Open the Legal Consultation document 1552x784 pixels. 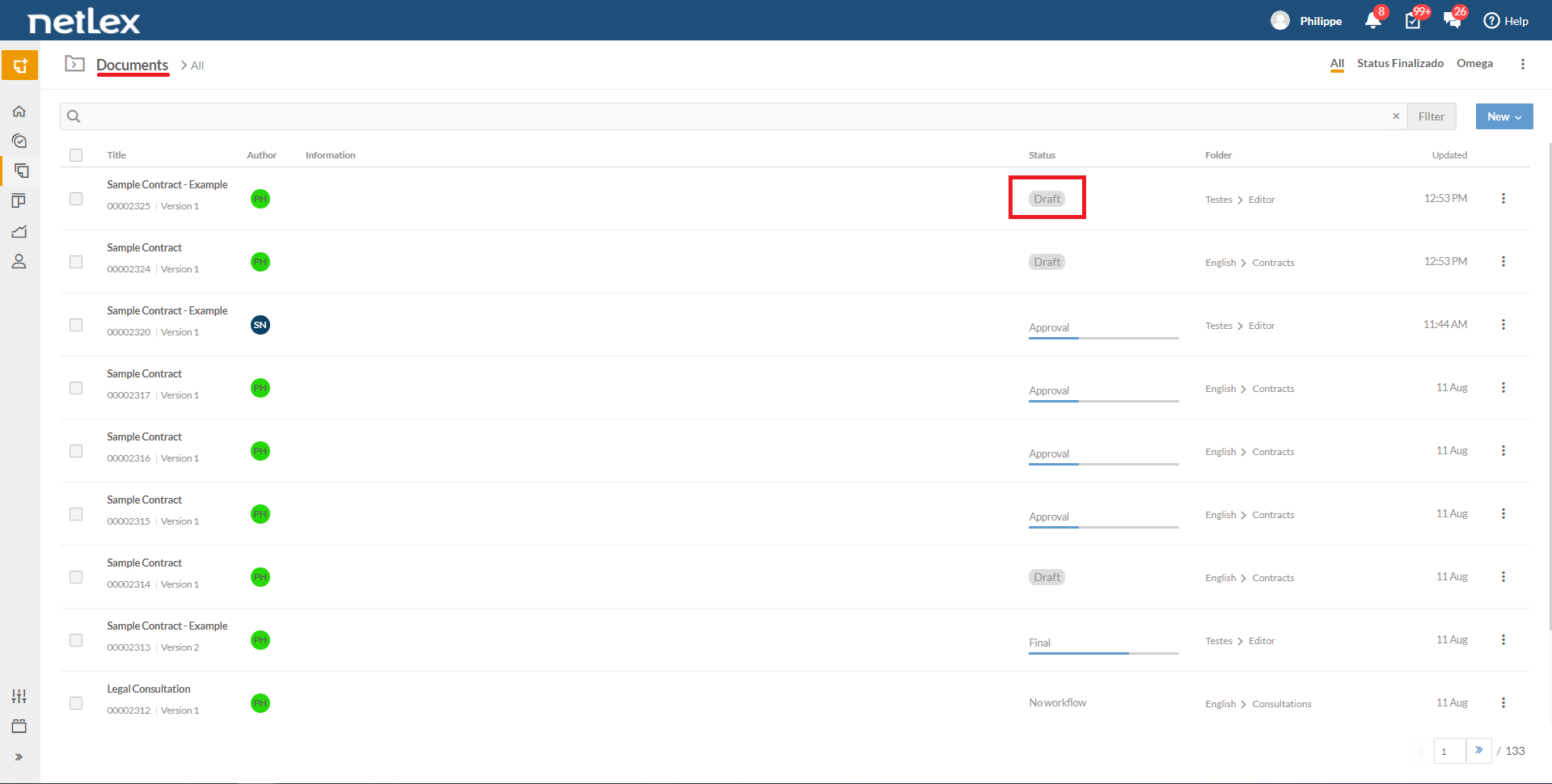[149, 689]
